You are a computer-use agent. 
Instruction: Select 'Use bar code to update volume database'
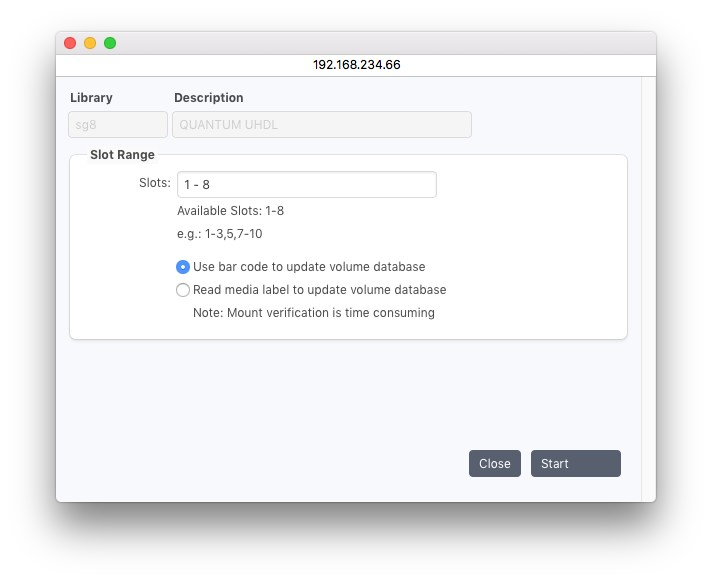pyautogui.click(x=183, y=267)
